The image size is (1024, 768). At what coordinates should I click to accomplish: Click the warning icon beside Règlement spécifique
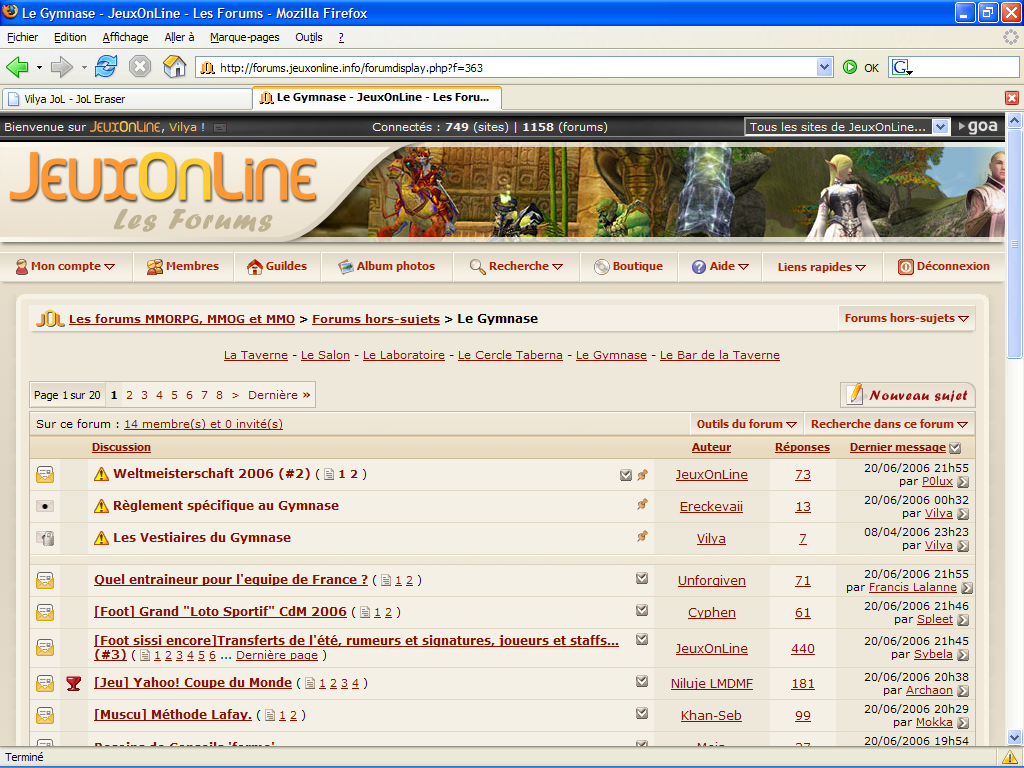click(101, 505)
